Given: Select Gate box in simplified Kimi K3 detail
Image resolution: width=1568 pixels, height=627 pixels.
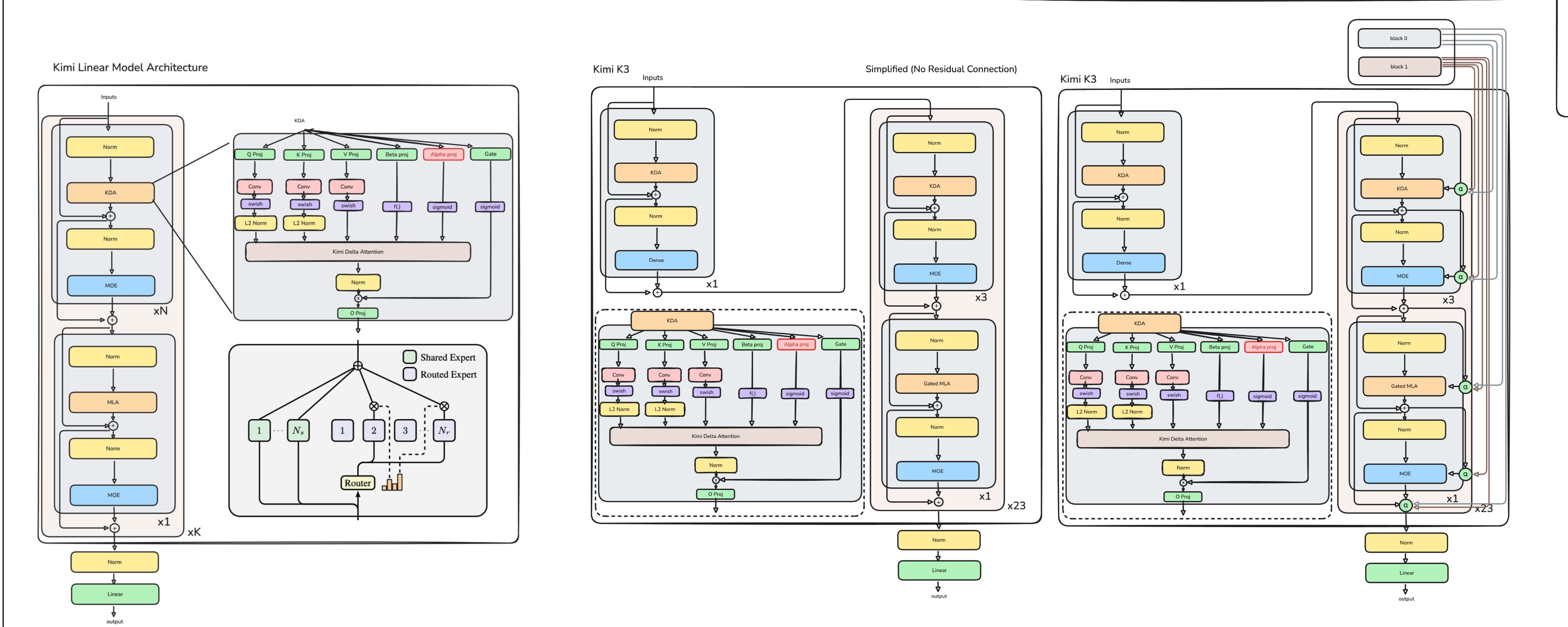Looking at the screenshot, I should tap(841, 345).
